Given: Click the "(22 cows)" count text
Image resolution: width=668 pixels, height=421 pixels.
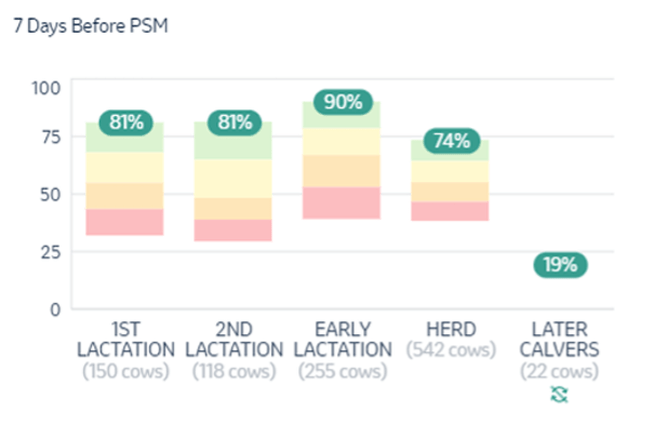Looking at the screenshot, I should 560,371.
